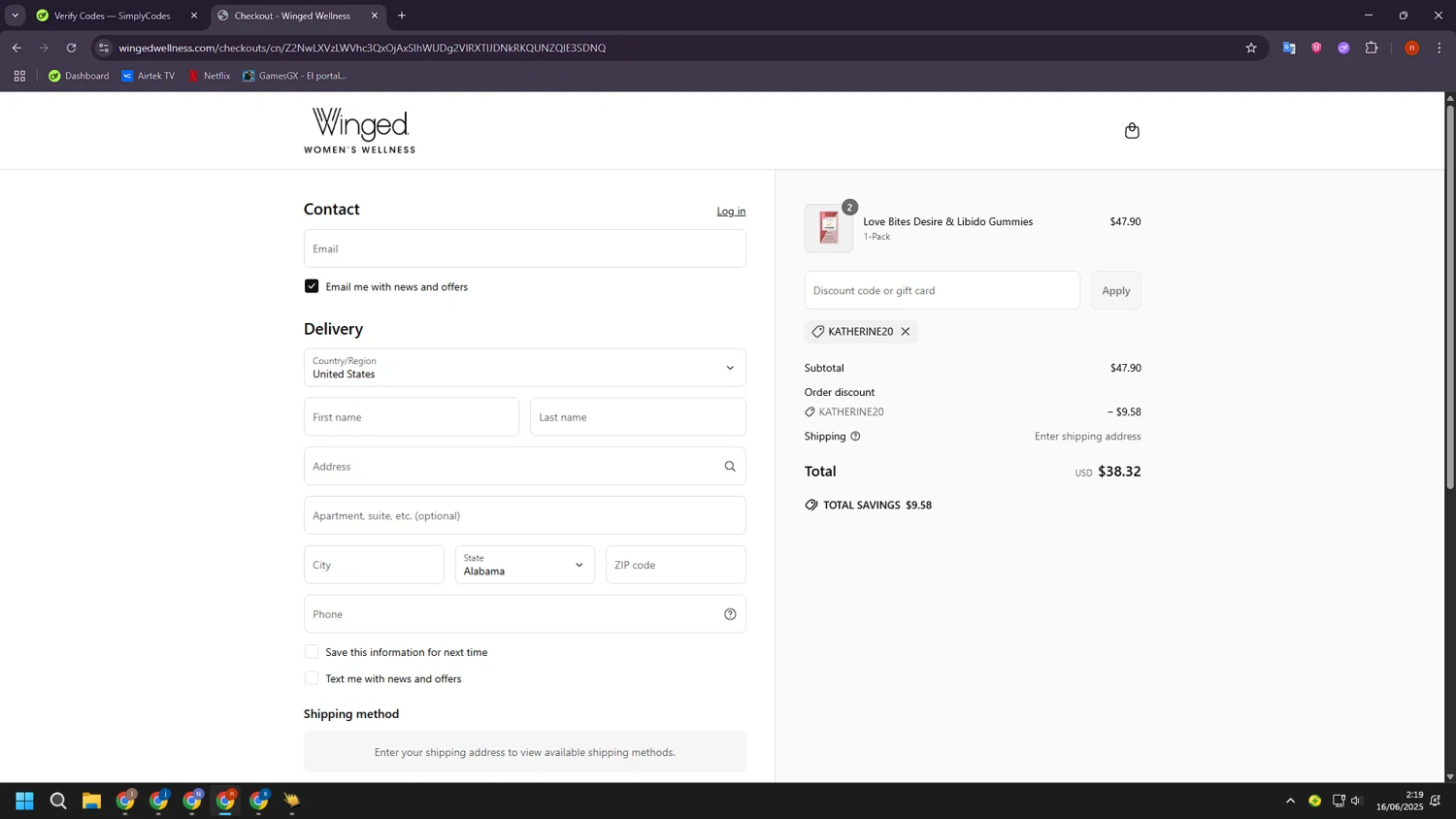
Task: Check Text me with news and offers
Action: [x=312, y=678]
